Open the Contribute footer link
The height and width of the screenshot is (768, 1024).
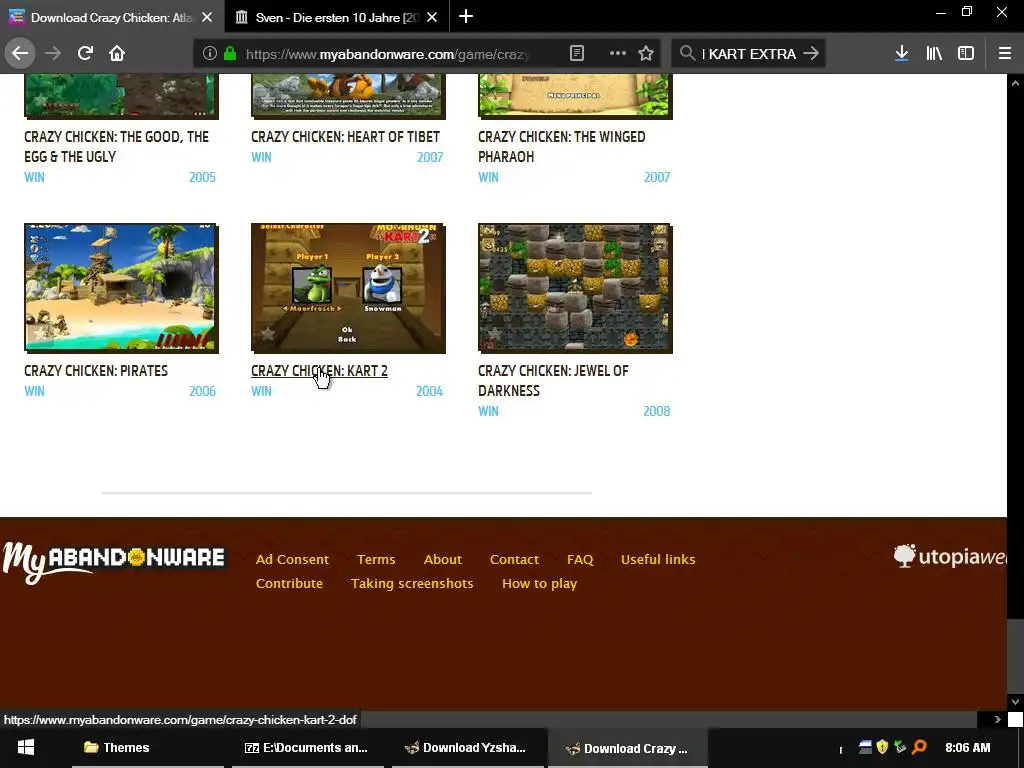tap(289, 583)
